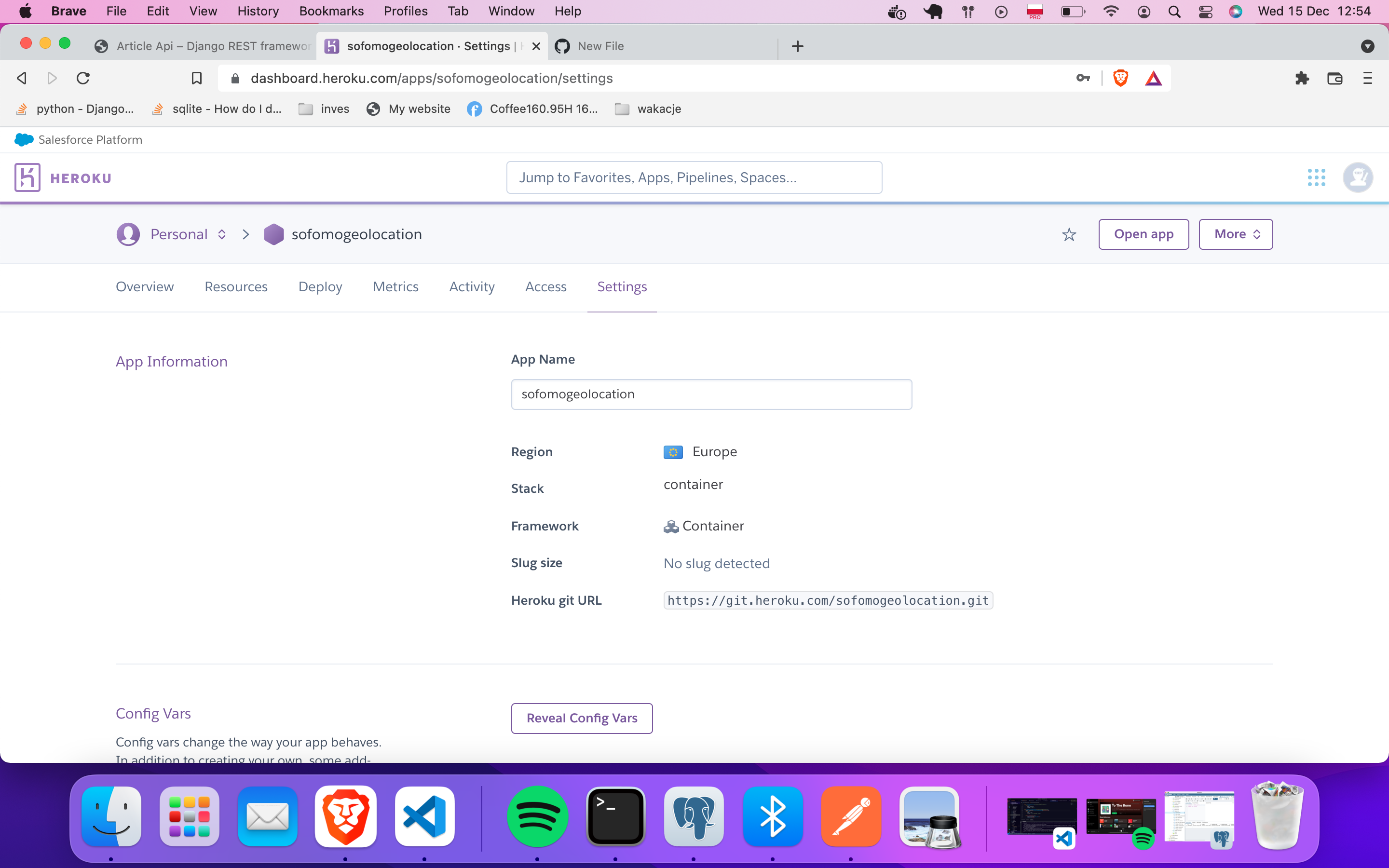Screen dimensions: 1389x868
Task: Expand the More dropdown button
Action: coord(1235,234)
